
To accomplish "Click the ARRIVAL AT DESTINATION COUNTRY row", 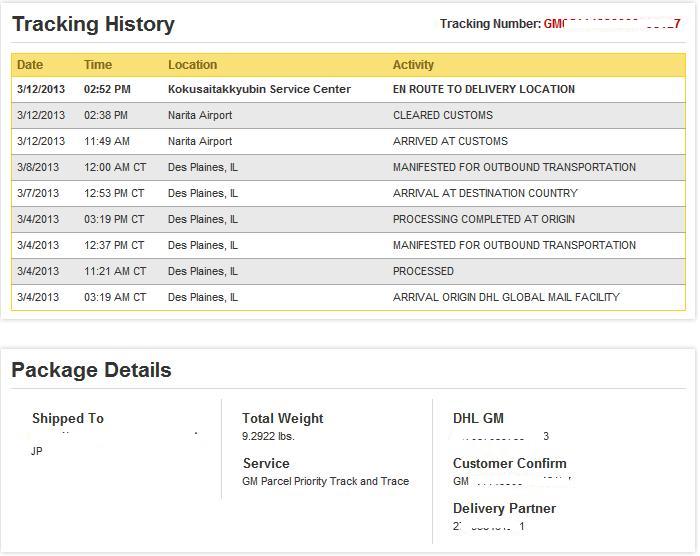I will point(485,193).
